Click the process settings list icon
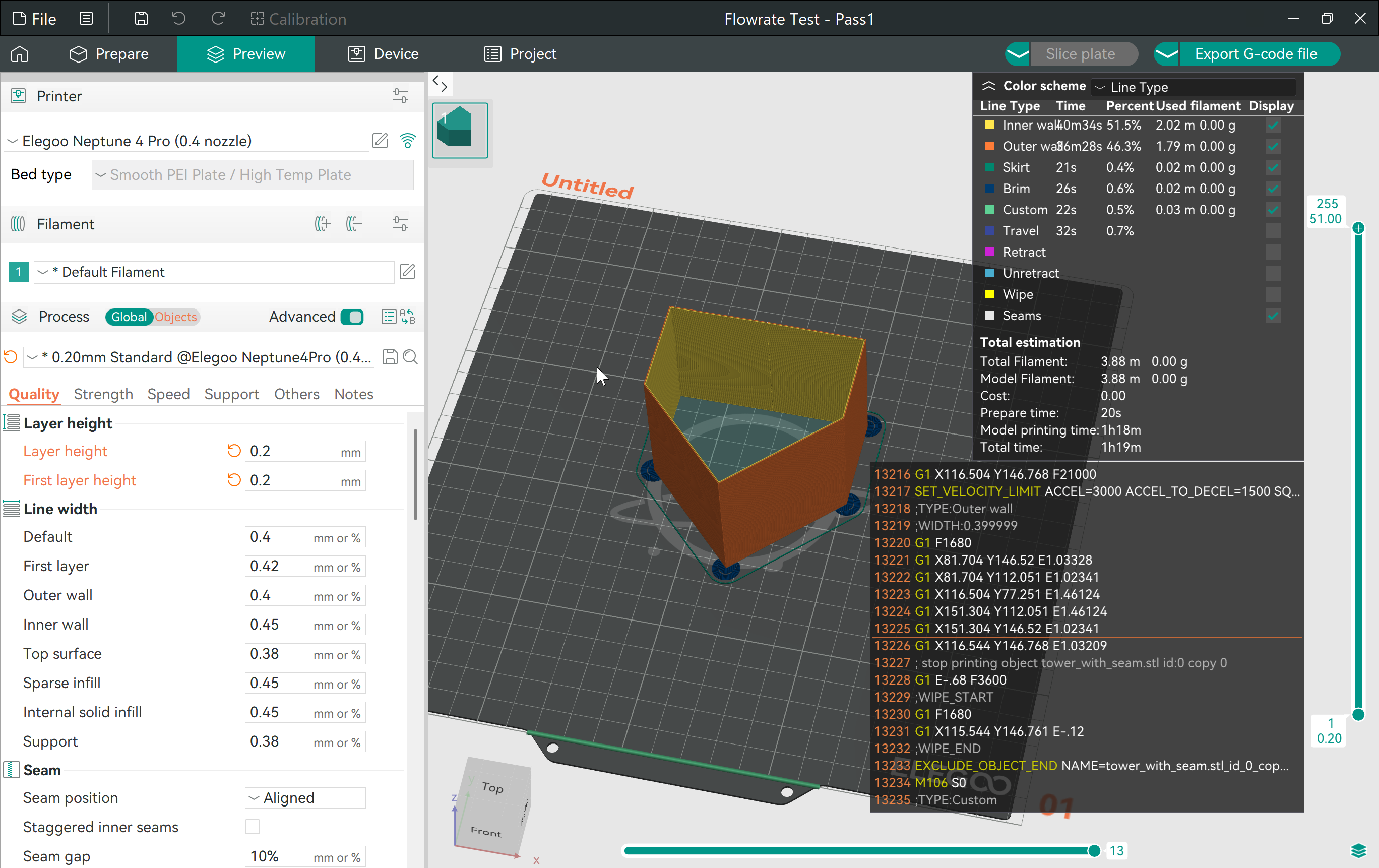Viewport: 1379px width, 868px height. (389, 317)
